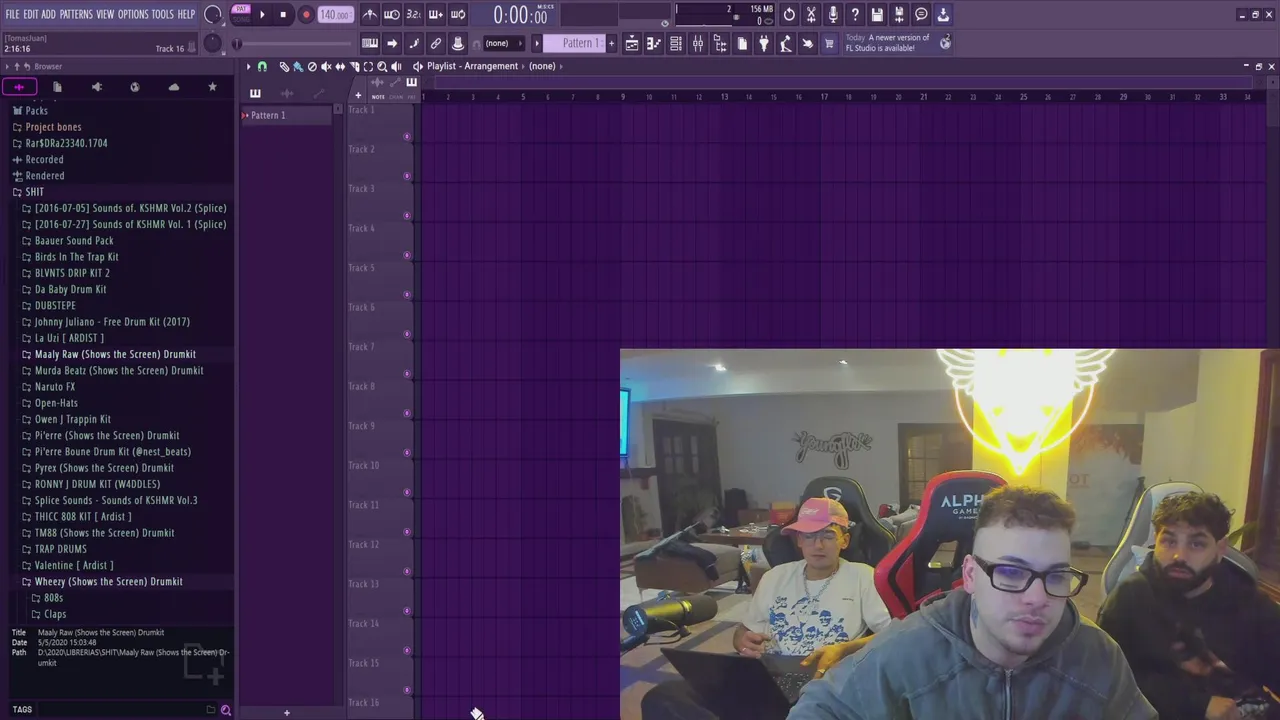Image resolution: width=1280 pixels, height=720 pixels.
Task: Open the audio editor scissors icon
Action: pyautogui.click(x=811, y=15)
